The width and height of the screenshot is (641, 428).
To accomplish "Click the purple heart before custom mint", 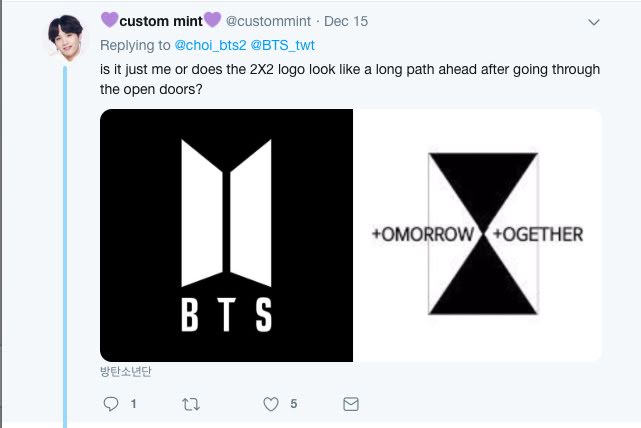I will pos(110,20).
